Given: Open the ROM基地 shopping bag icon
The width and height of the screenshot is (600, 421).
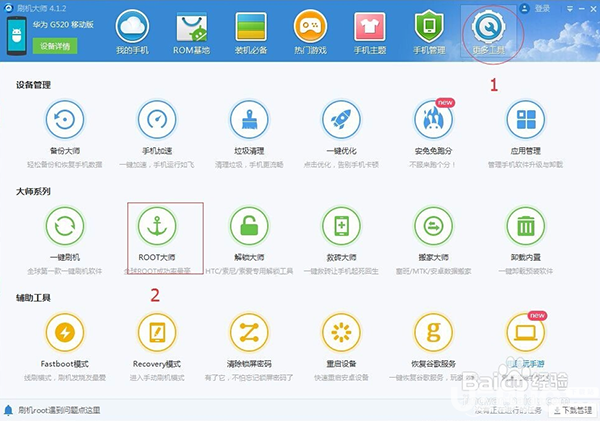Looking at the screenshot, I should point(191,26).
